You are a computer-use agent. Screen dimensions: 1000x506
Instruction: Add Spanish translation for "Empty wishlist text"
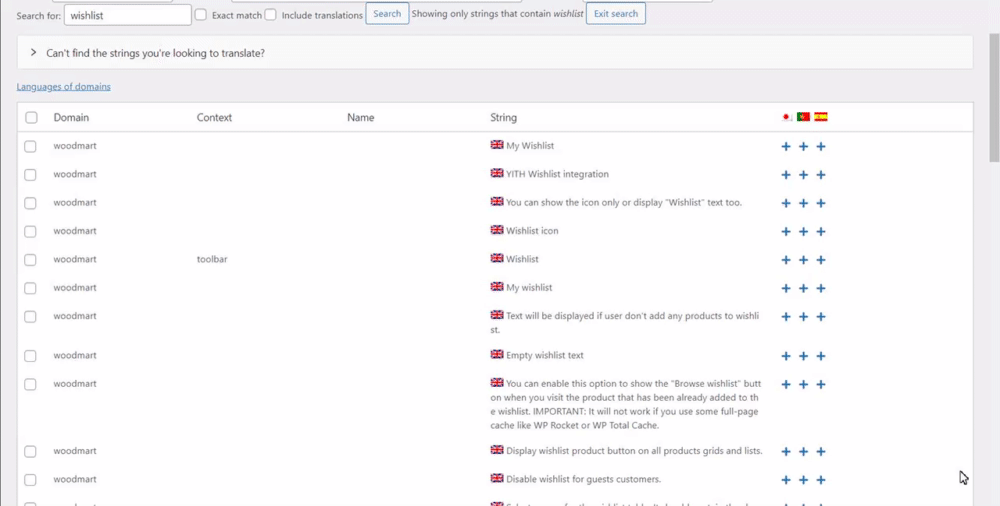click(x=821, y=356)
